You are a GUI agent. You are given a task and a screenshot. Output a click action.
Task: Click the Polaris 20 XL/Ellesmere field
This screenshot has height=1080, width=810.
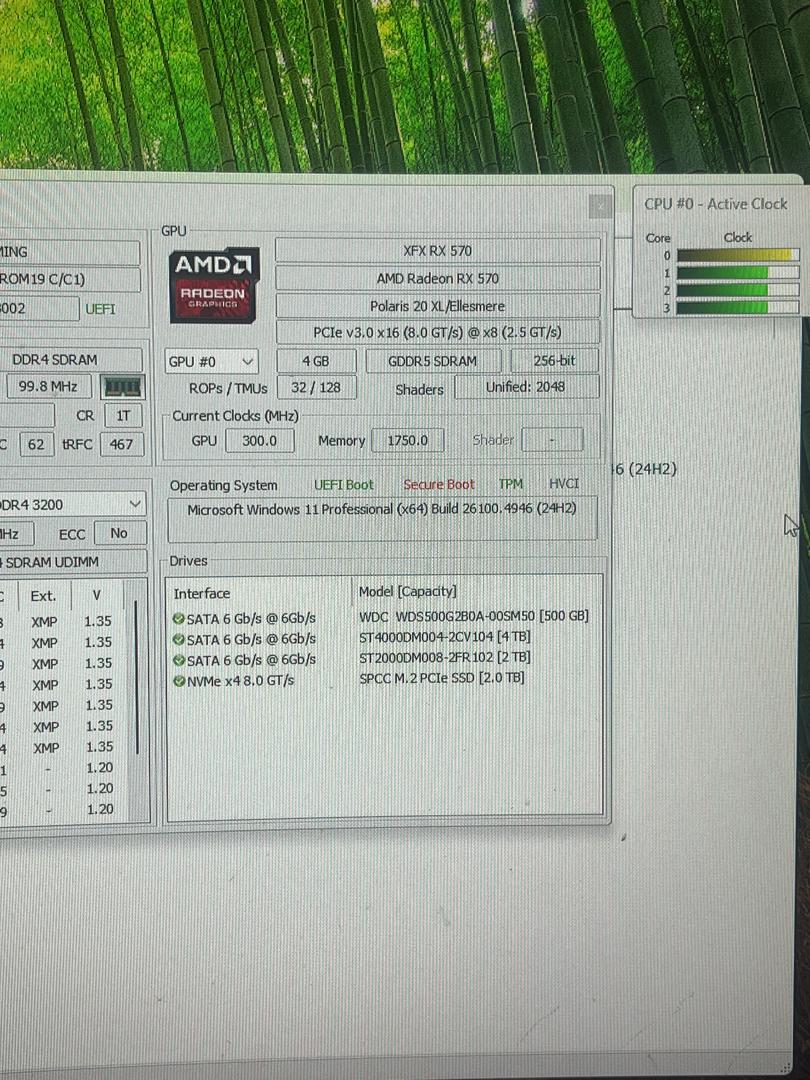tap(438, 306)
